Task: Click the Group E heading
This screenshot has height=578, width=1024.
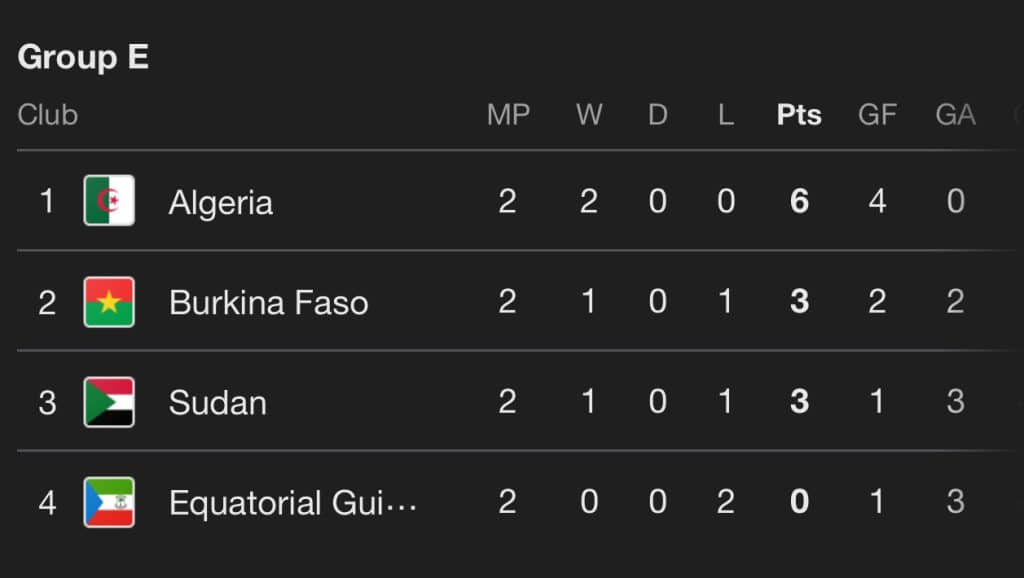Action: tap(83, 57)
